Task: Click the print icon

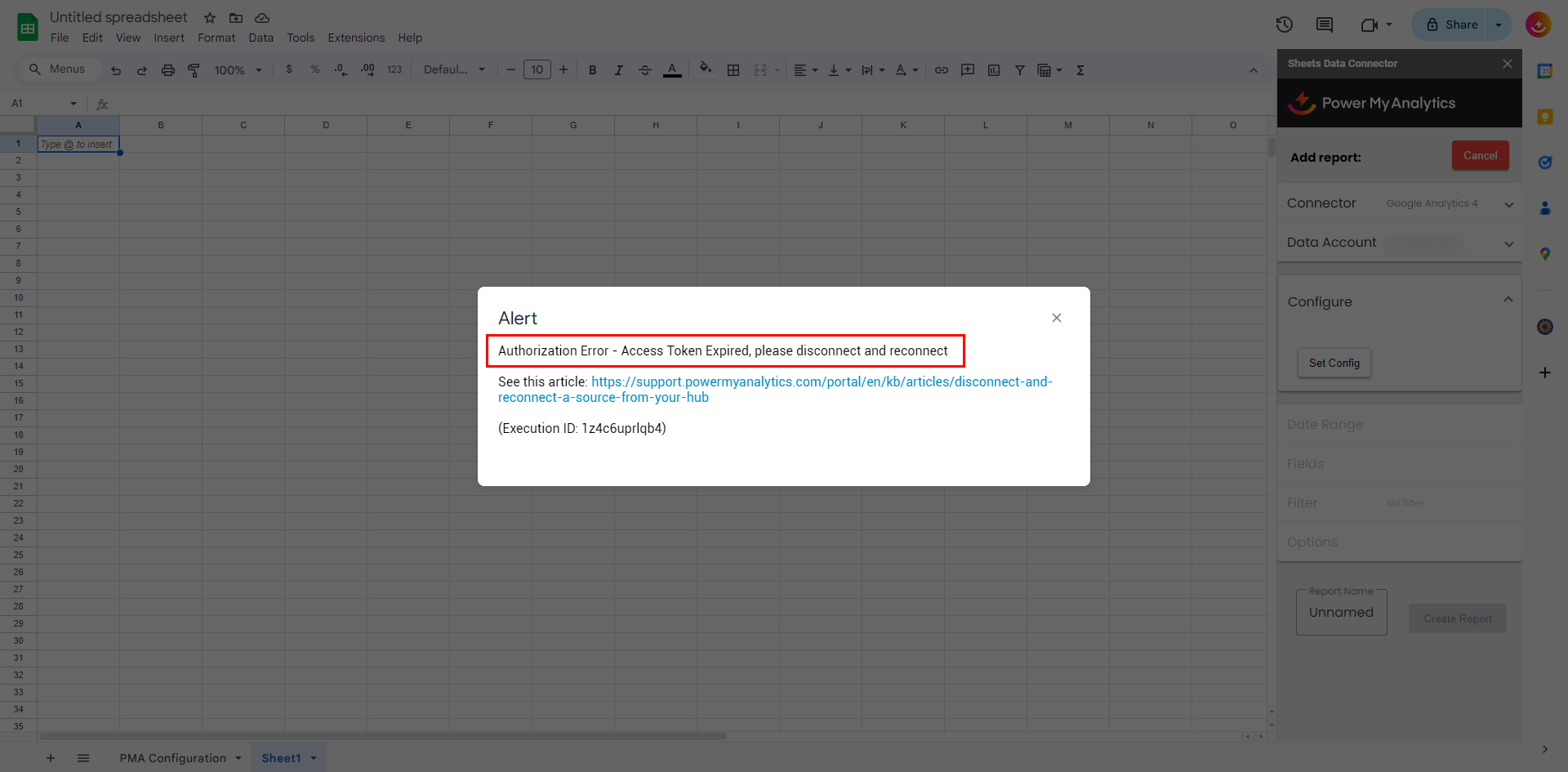Action: [167, 70]
